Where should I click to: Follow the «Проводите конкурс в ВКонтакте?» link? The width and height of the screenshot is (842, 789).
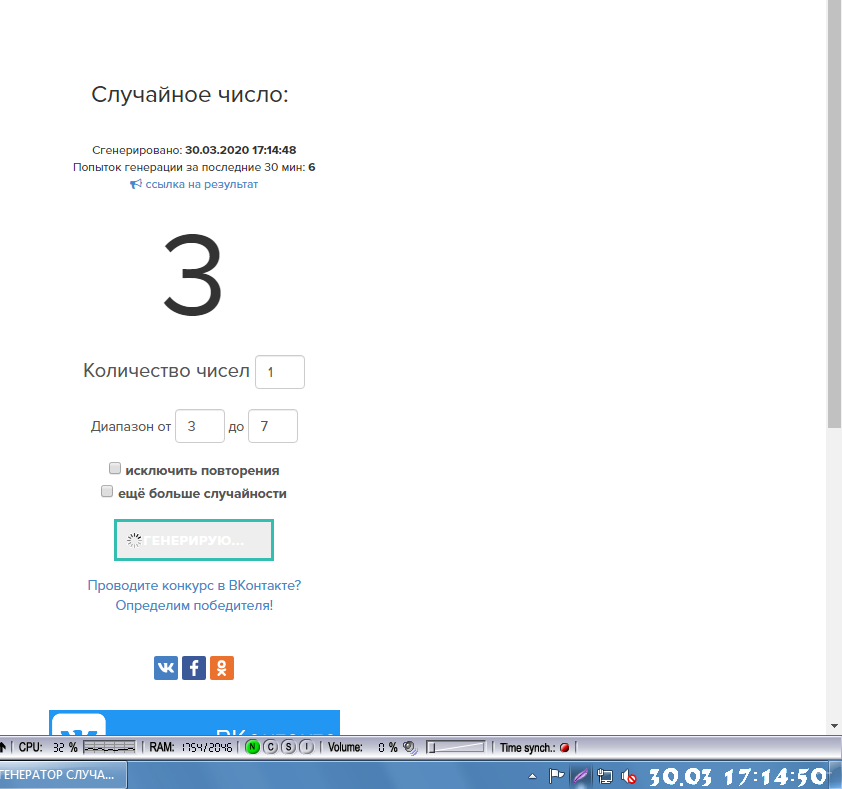(x=194, y=585)
